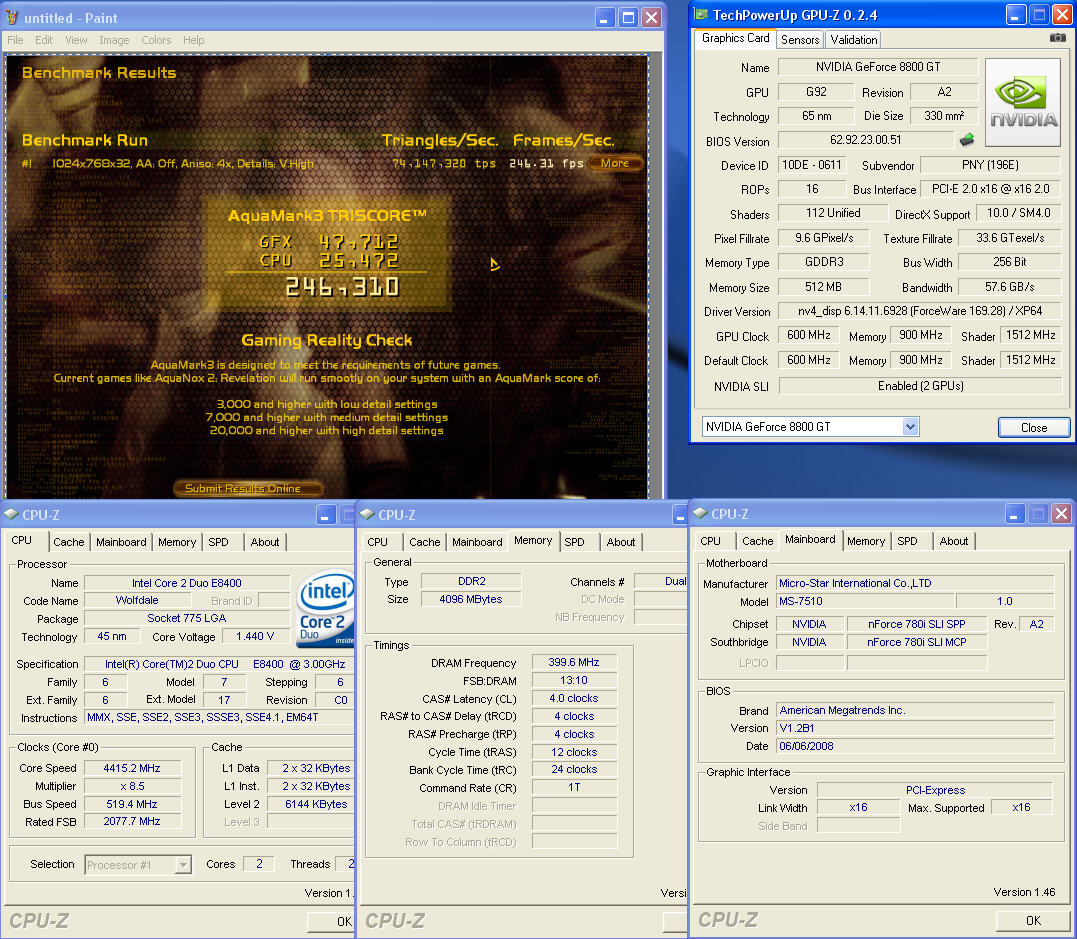
Task: Click the BIOS save chip icon in GPU-Z
Action: pyautogui.click(x=967, y=140)
